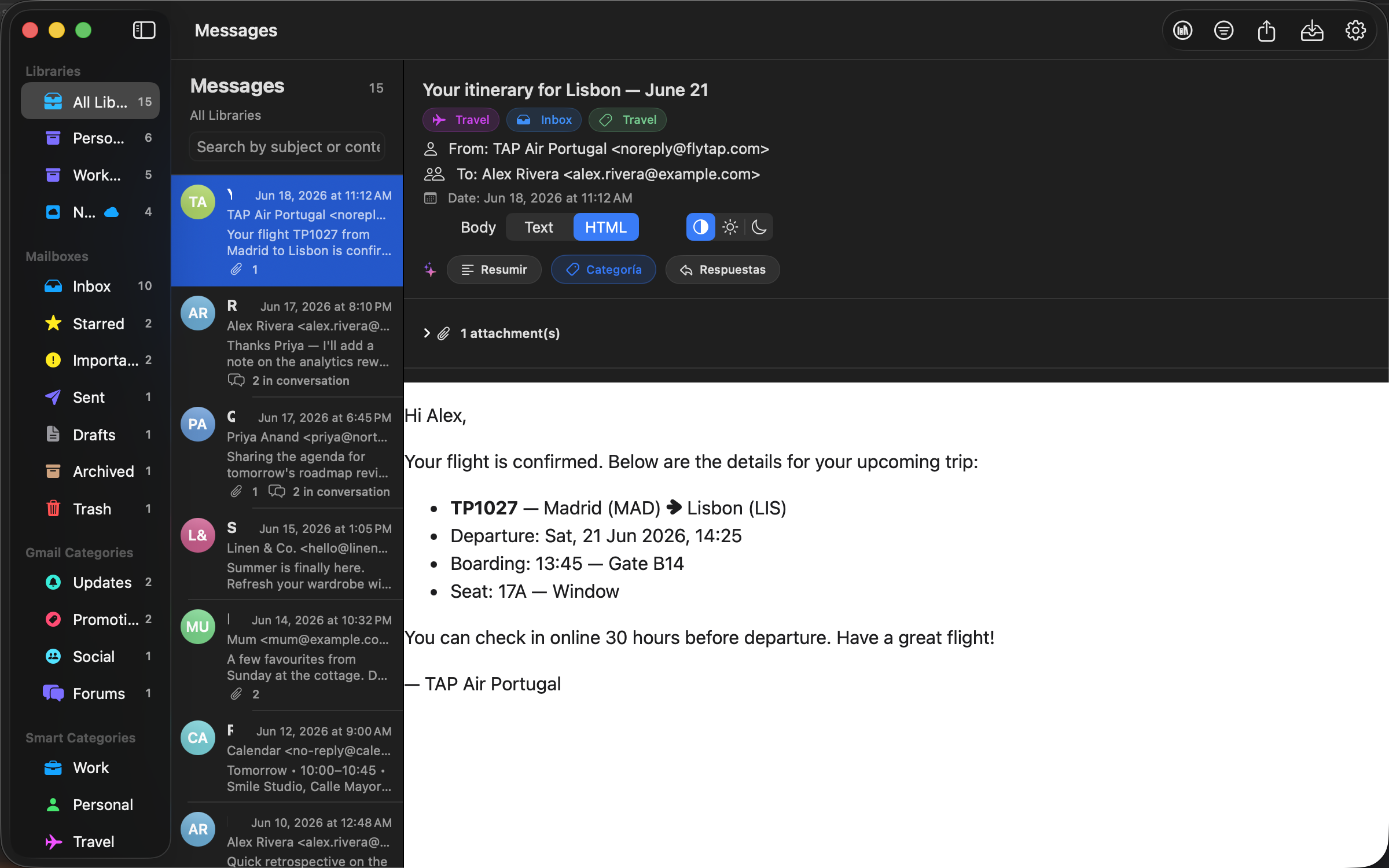
Task: Click the green Travel label tag
Action: coord(627,120)
